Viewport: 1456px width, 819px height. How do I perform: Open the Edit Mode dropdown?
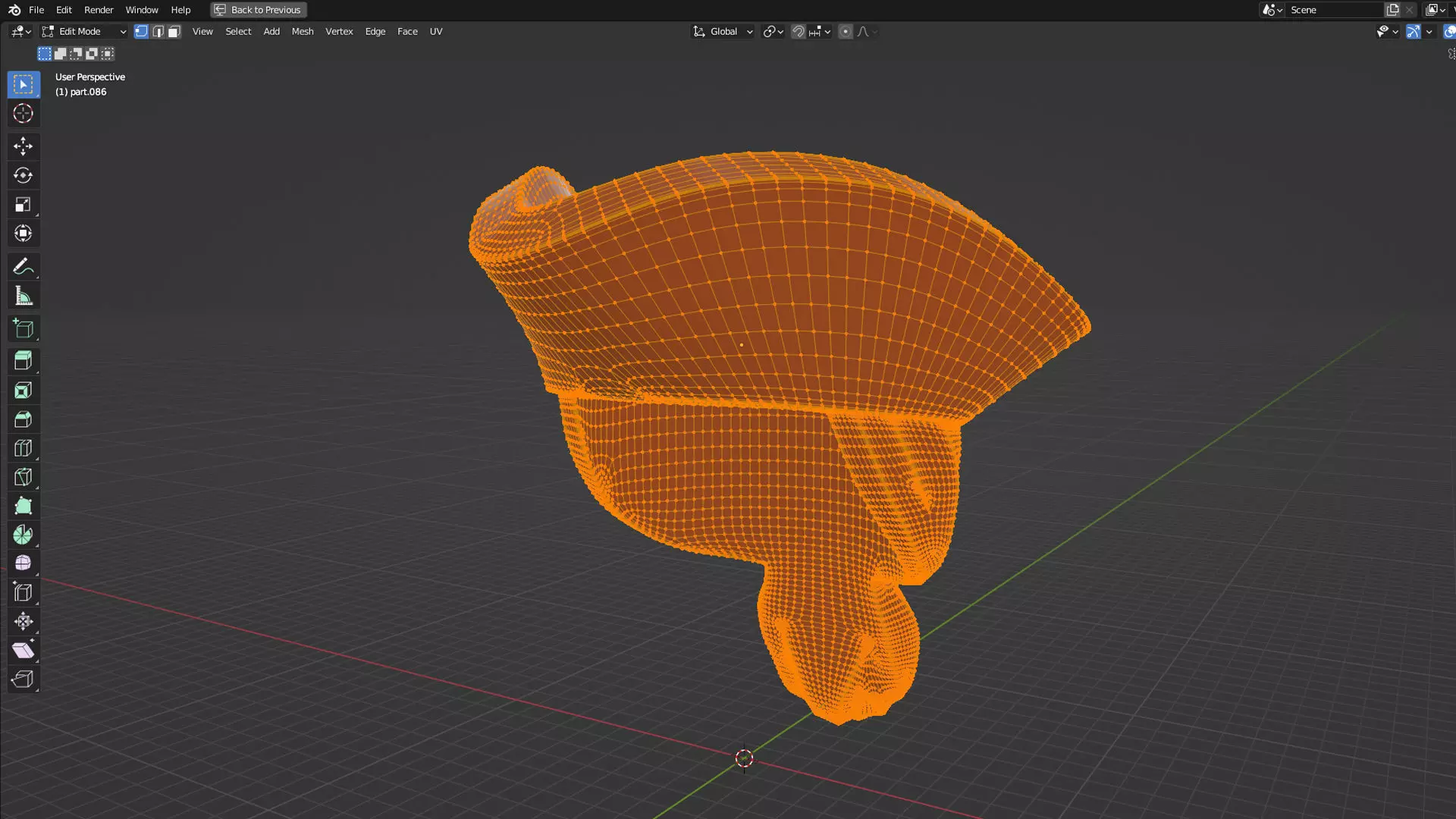(83, 32)
